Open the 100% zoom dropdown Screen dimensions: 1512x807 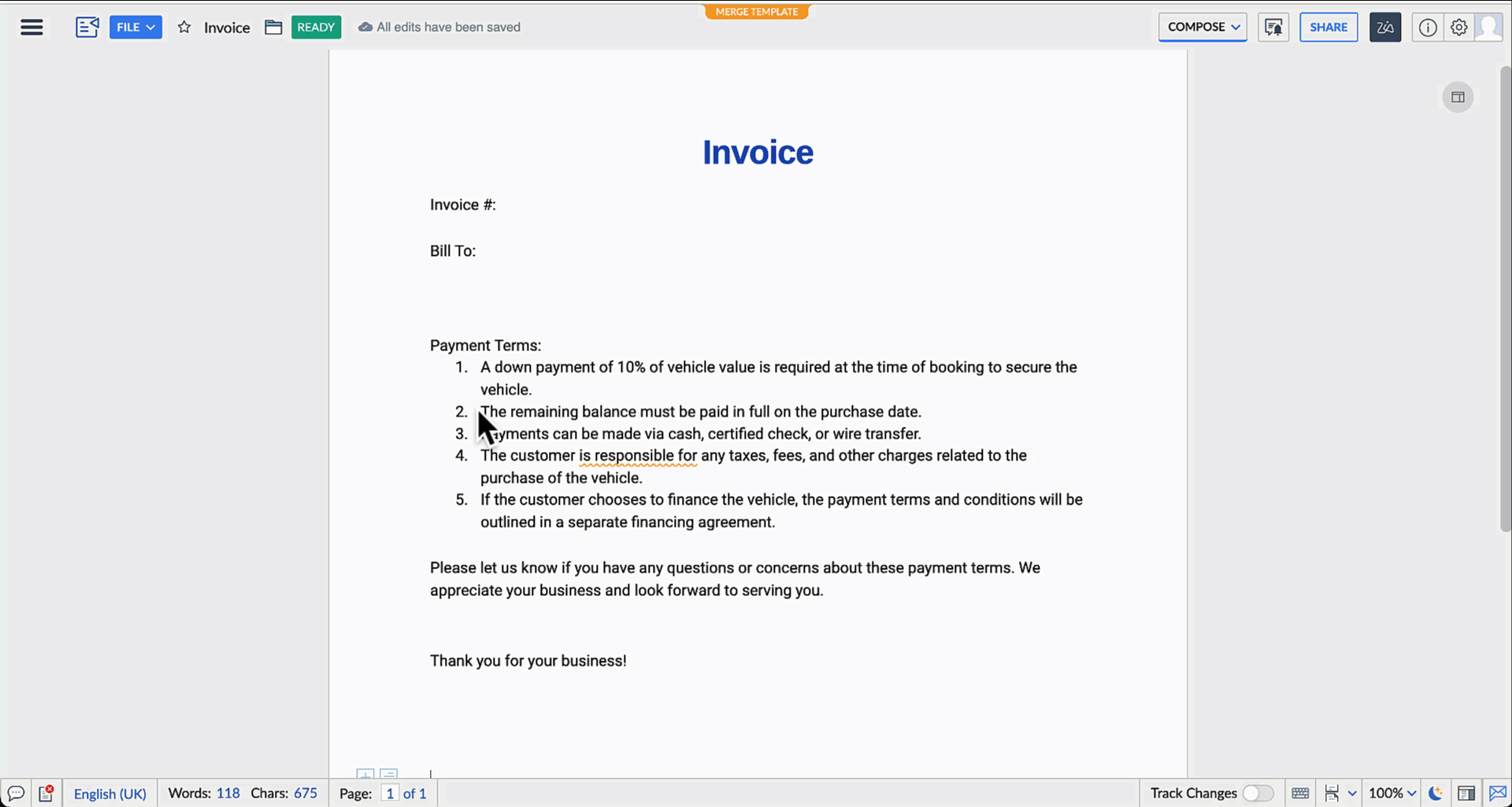[1392, 794]
